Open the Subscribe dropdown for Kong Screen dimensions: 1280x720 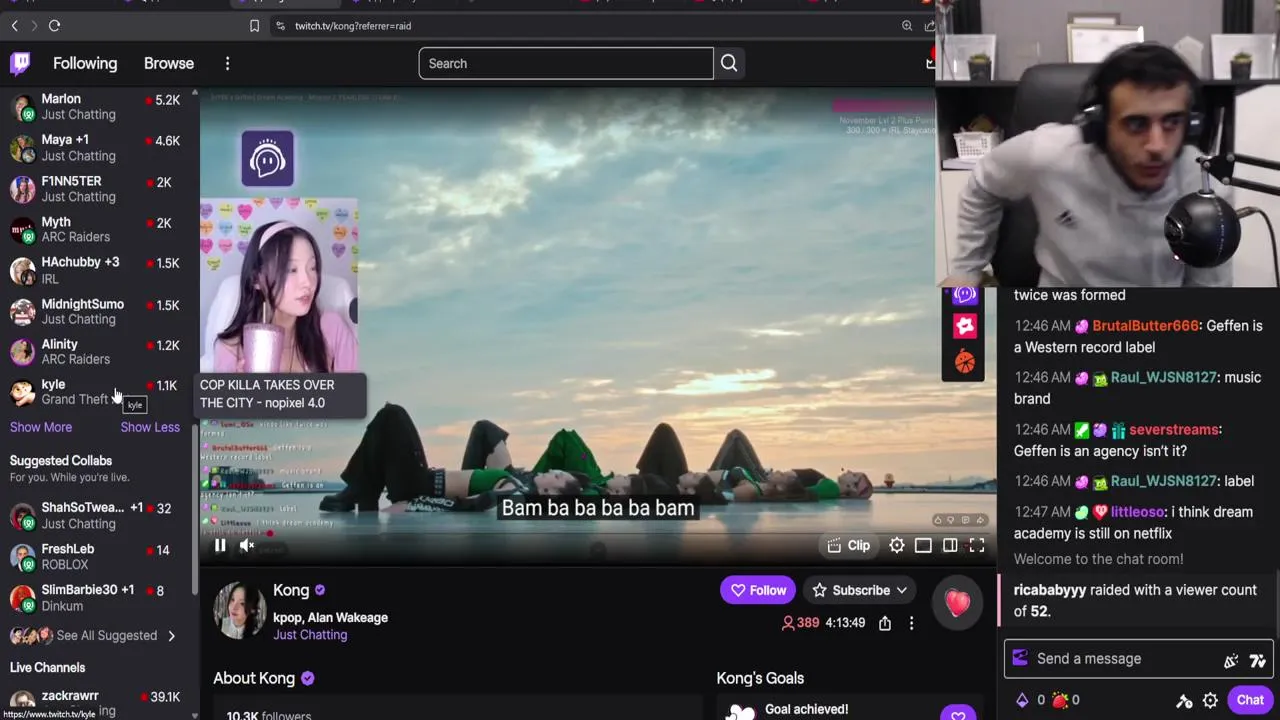[860, 590]
